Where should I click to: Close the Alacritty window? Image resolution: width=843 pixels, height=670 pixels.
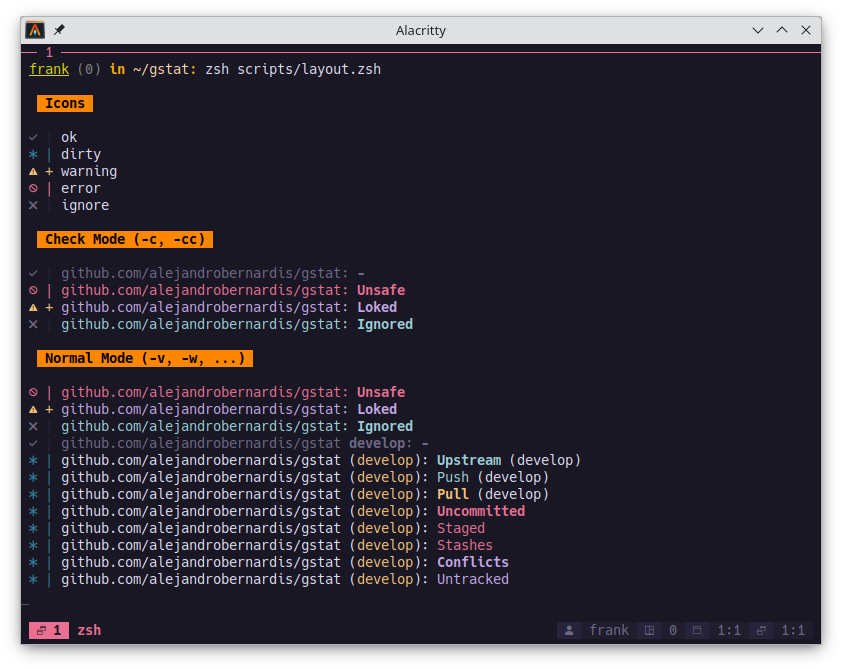[x=806, y=30]
